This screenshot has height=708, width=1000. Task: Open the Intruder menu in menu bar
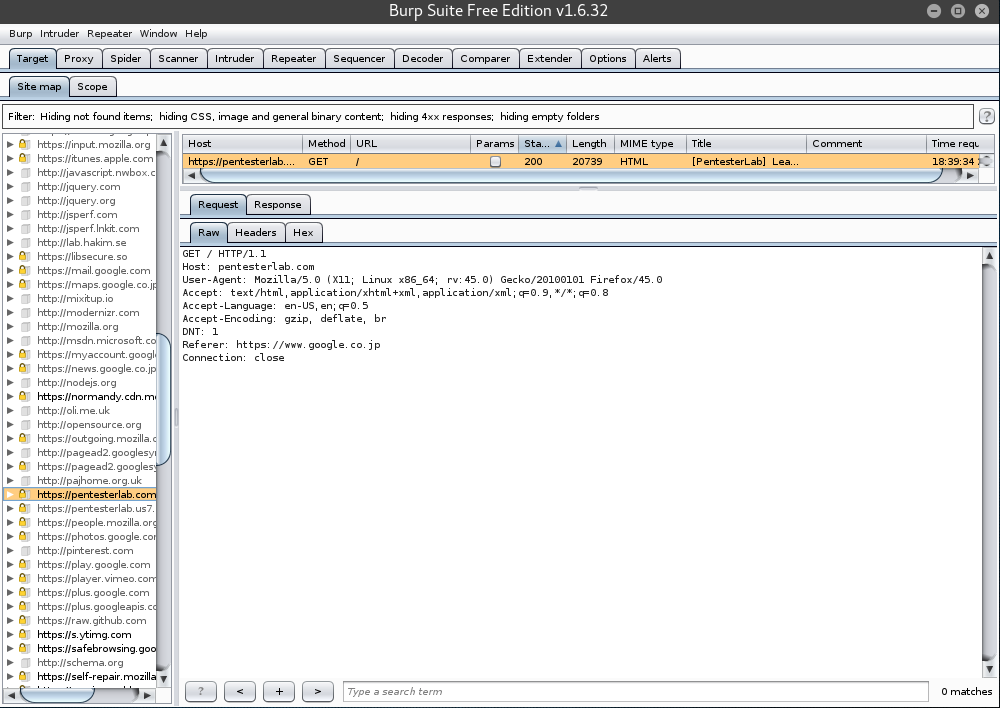click(x=59, y=34)
